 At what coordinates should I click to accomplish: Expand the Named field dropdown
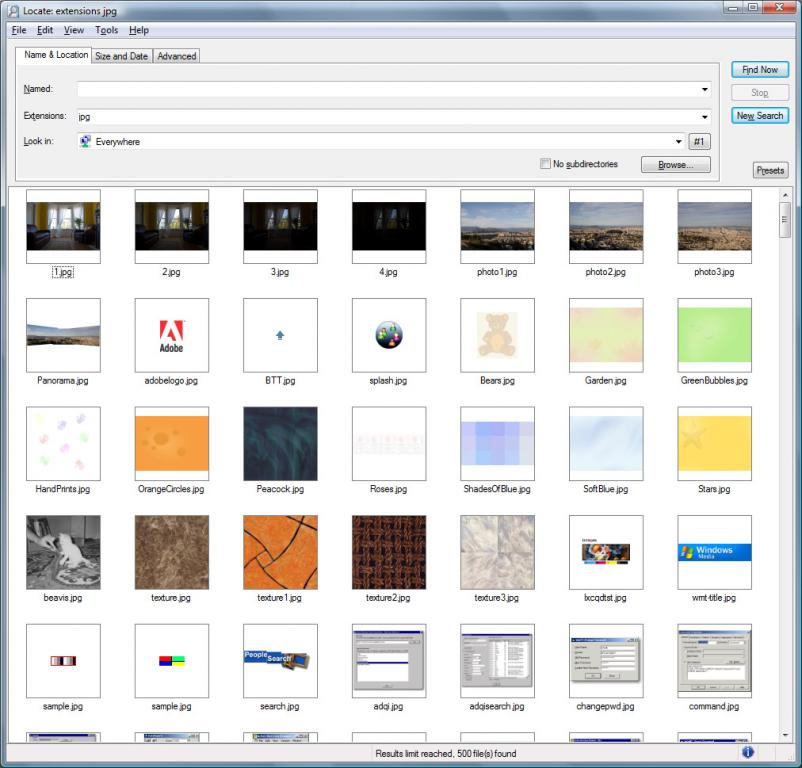tap(705, 90)
